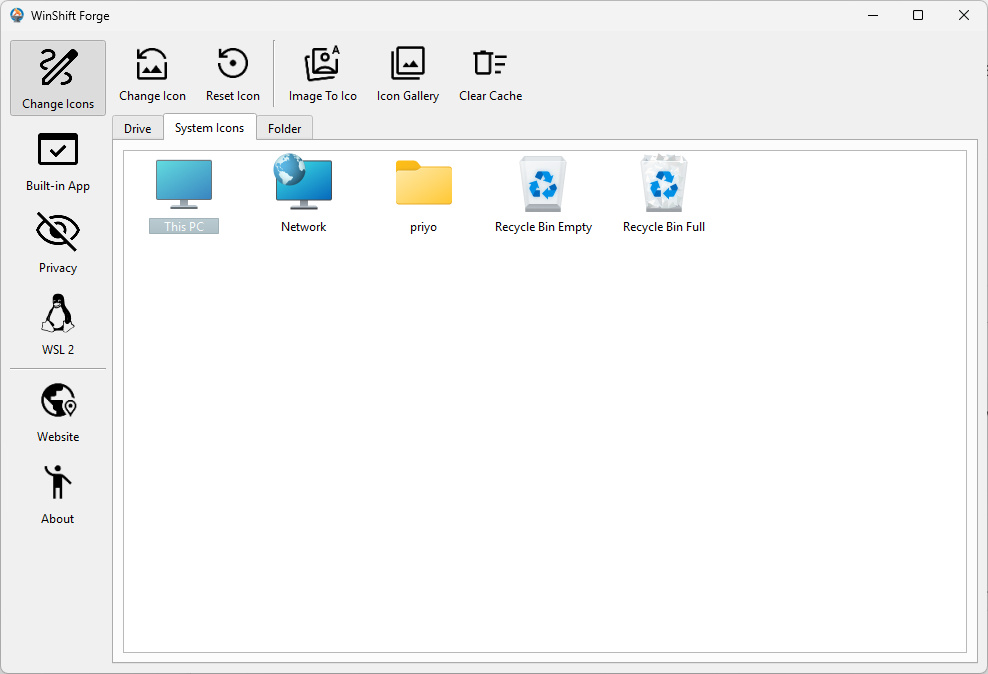Open the Icon Gallery
Screen dimensions: 988x674
407,75
